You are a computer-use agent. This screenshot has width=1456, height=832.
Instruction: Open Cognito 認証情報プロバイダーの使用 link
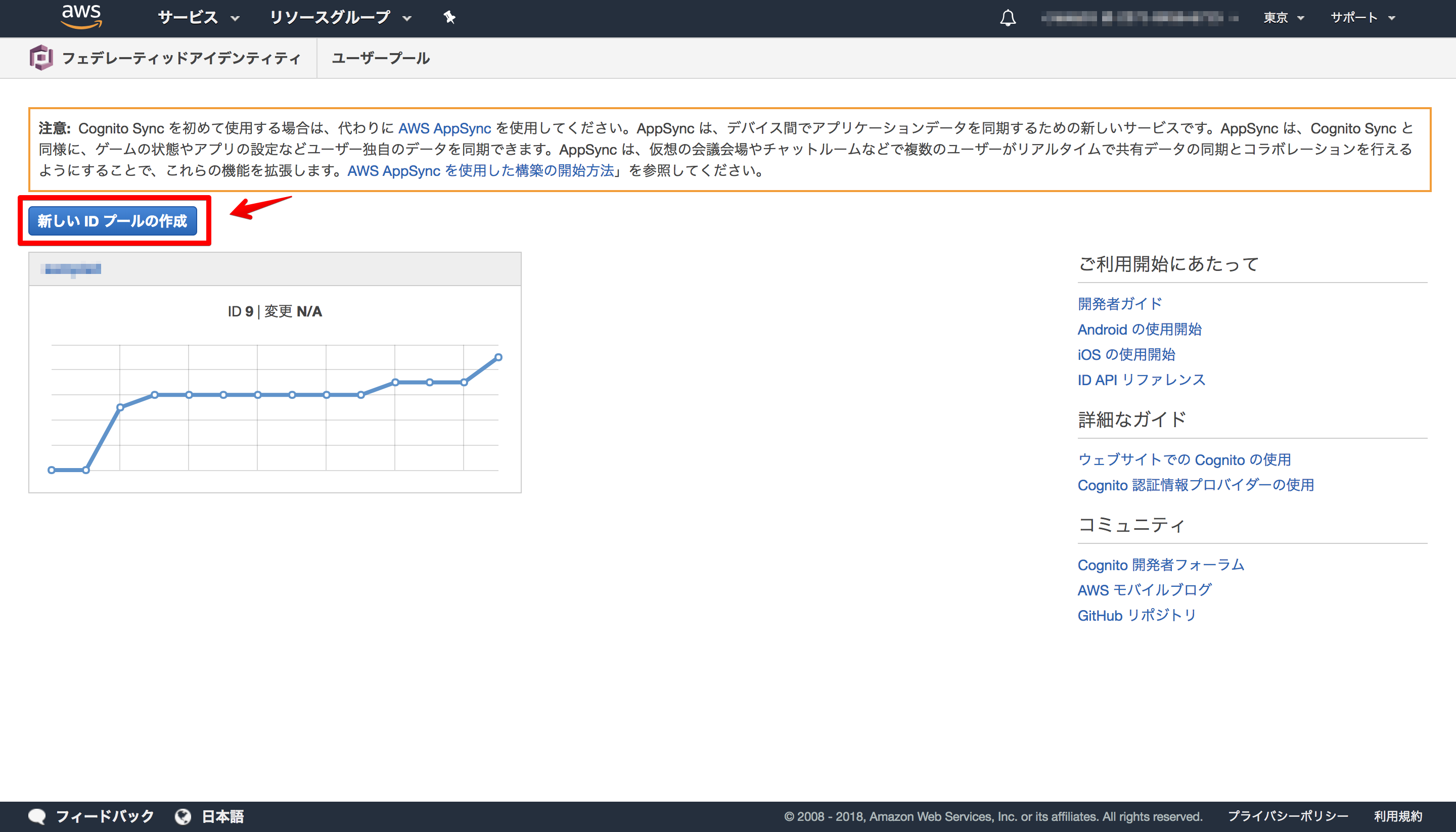click(x=1196, y=485)
